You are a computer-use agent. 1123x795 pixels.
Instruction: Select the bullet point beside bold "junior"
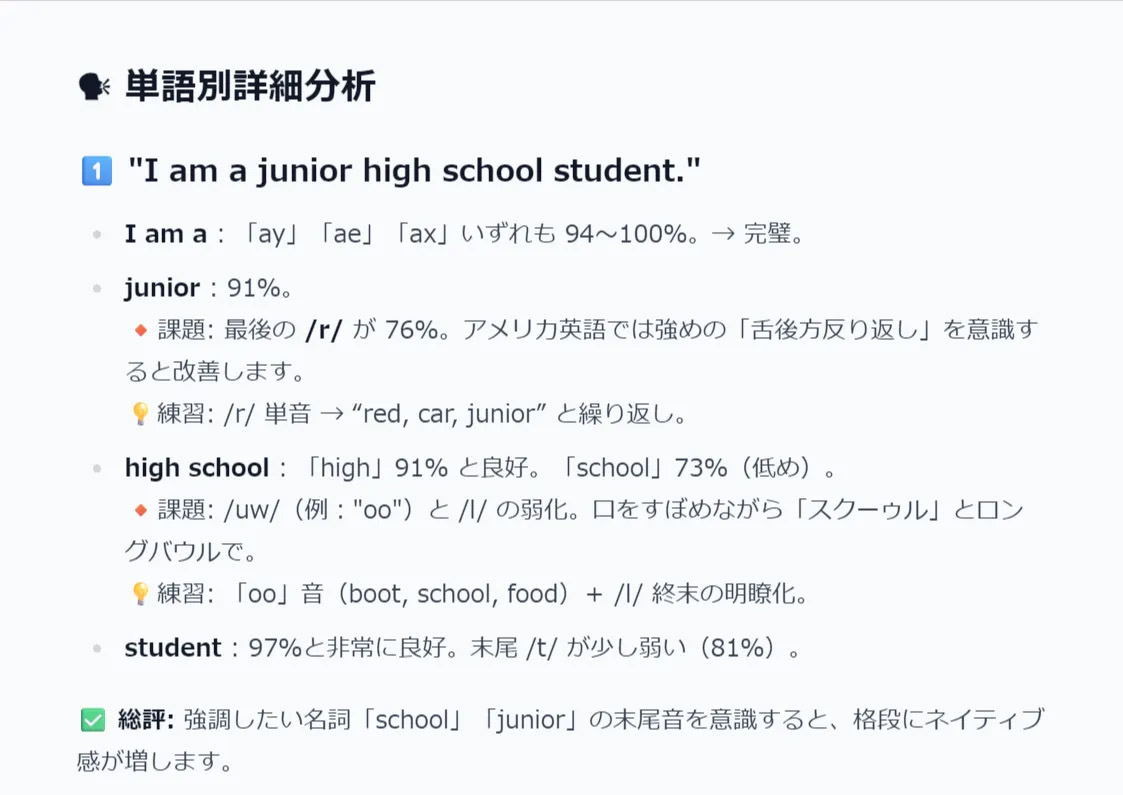point(97,289)
